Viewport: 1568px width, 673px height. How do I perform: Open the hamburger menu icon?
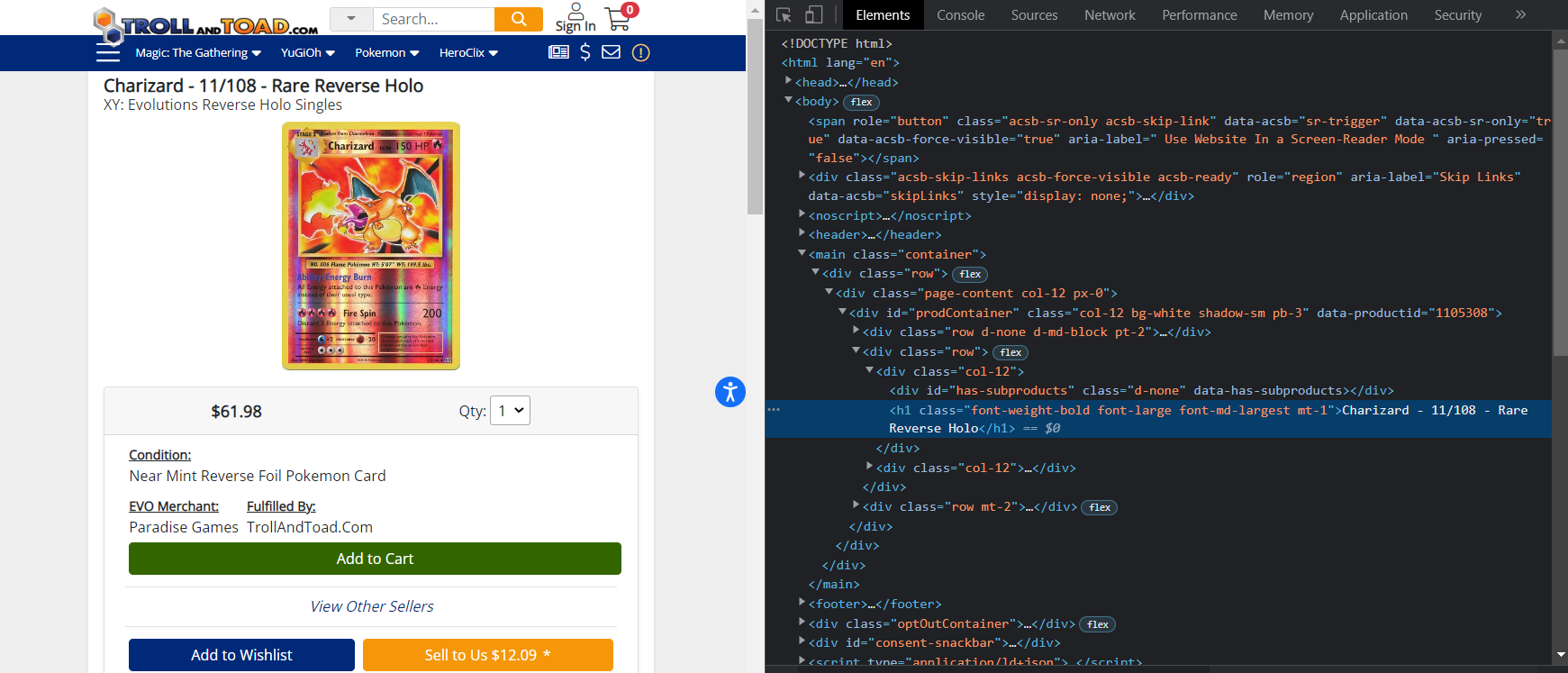108,53
